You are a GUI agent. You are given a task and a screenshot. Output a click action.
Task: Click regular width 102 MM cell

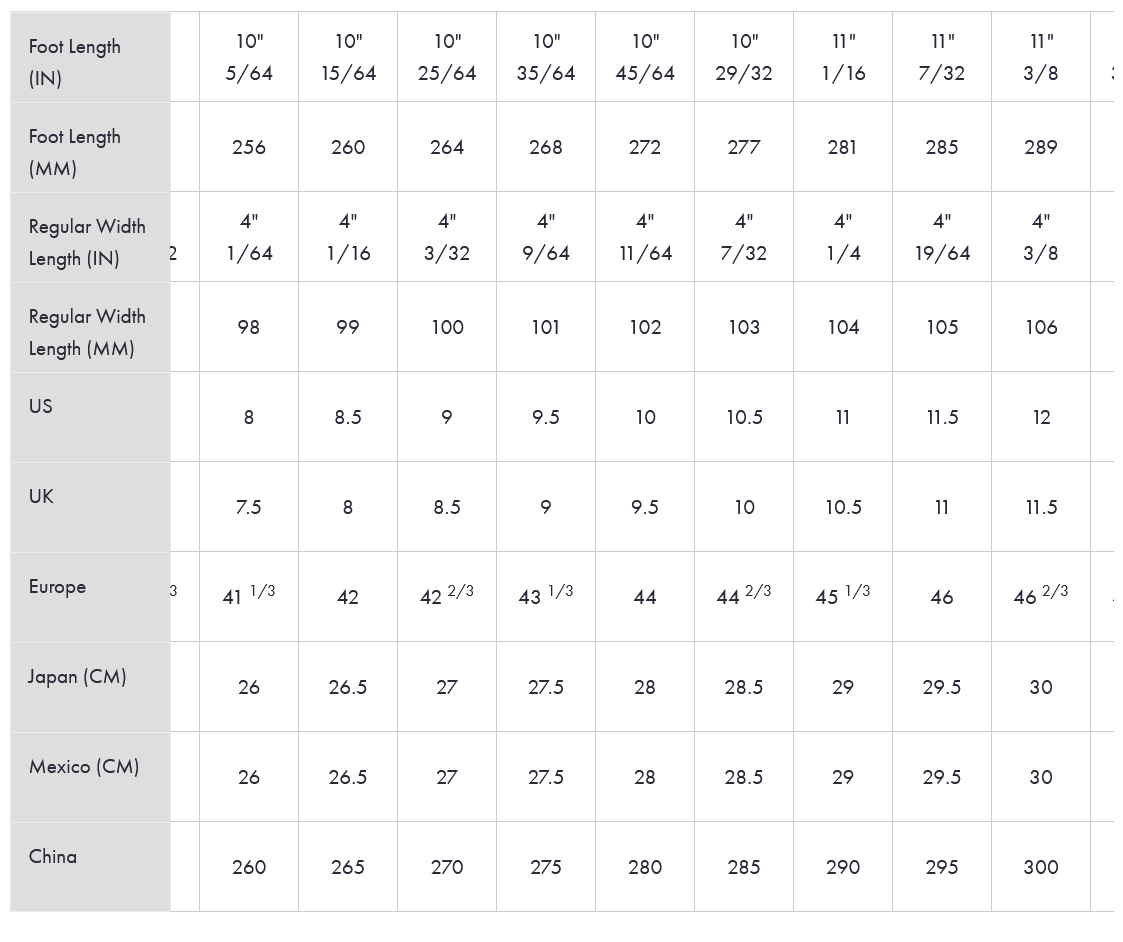coord(645,327)
